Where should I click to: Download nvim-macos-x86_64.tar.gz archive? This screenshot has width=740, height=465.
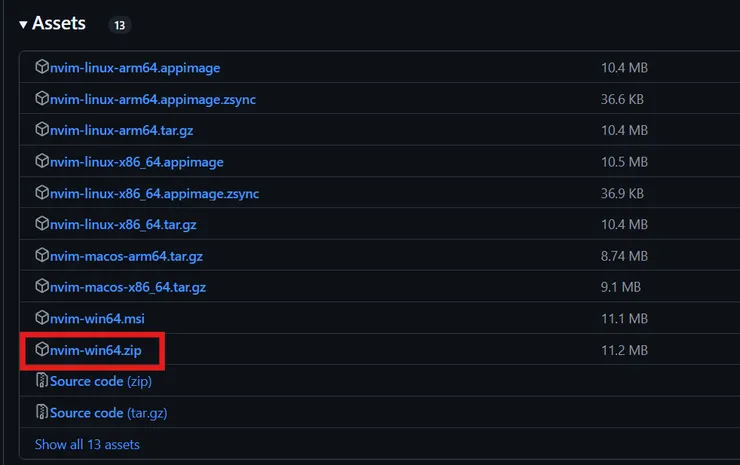[128, 287]
